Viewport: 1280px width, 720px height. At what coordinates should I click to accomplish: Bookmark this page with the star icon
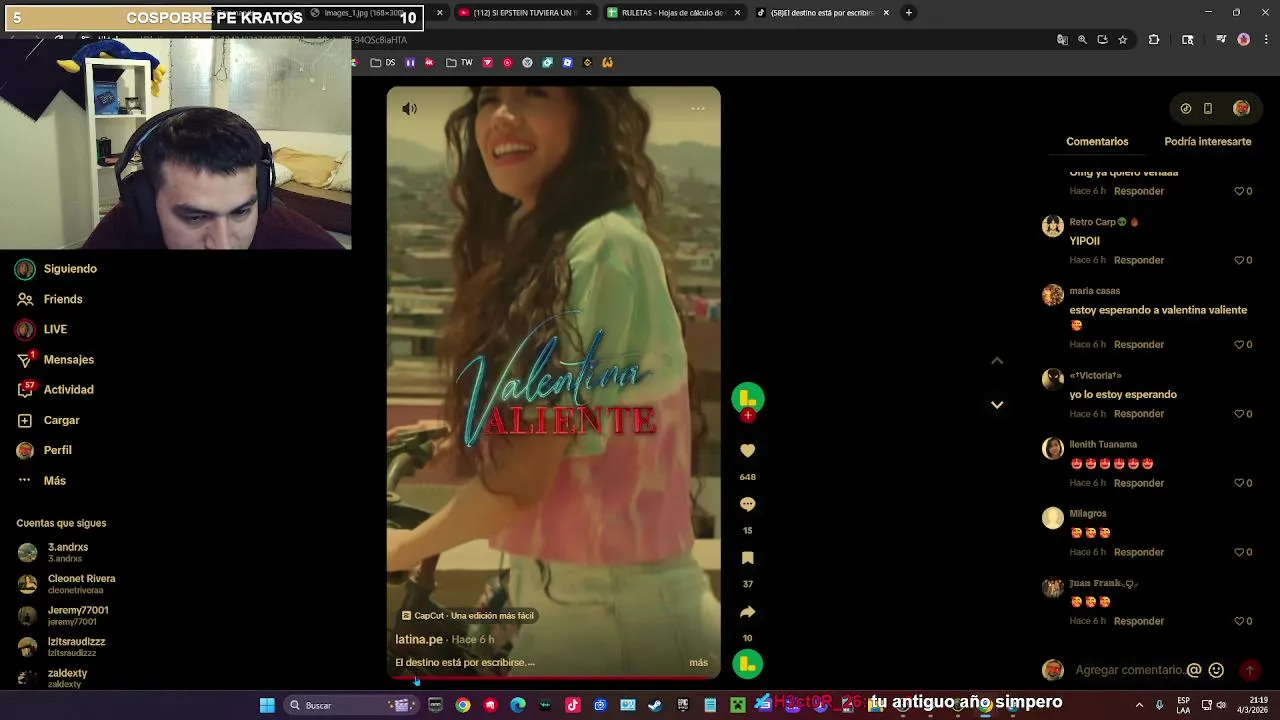1123,40
